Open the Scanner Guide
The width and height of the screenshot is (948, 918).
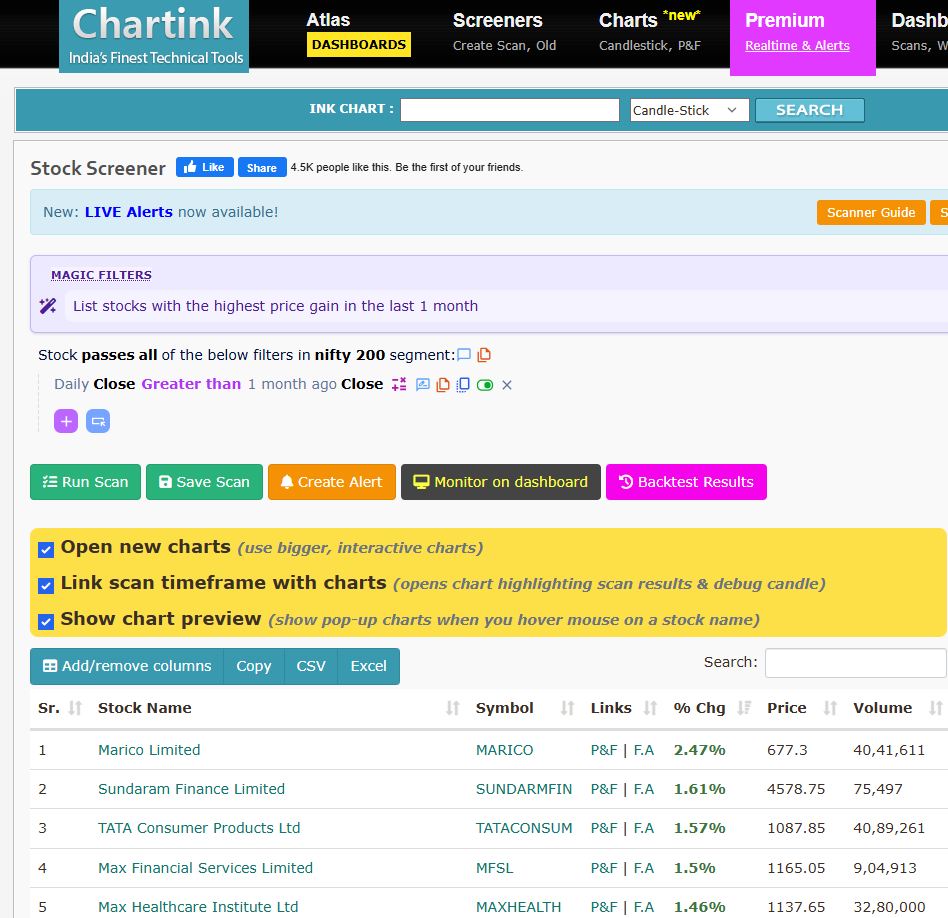point(871,213)
